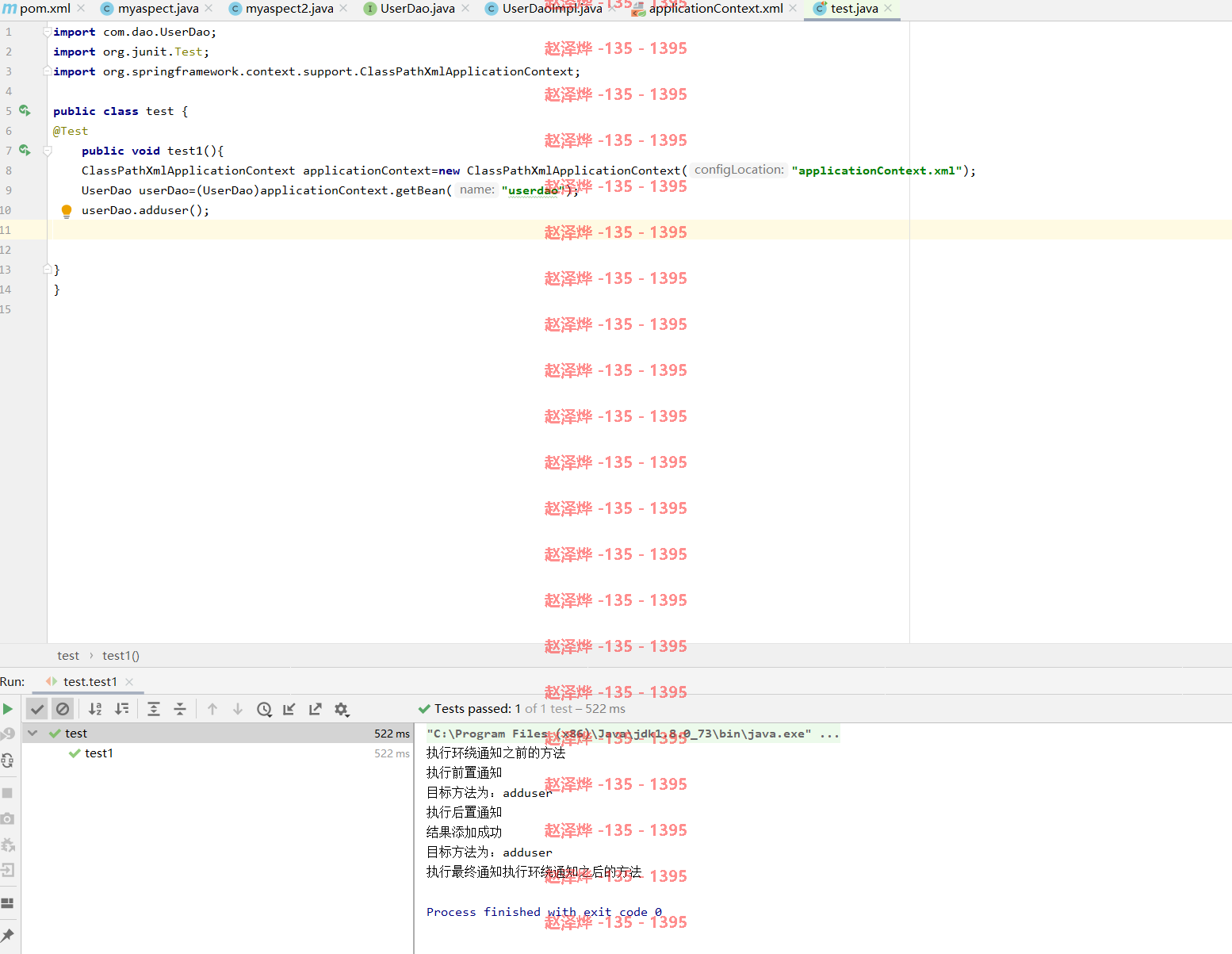Image resolution: width=1232 pixels, height=954 pixels.
Task: Toggle Show Ignored tests button
Action: (x=63, y=709)
